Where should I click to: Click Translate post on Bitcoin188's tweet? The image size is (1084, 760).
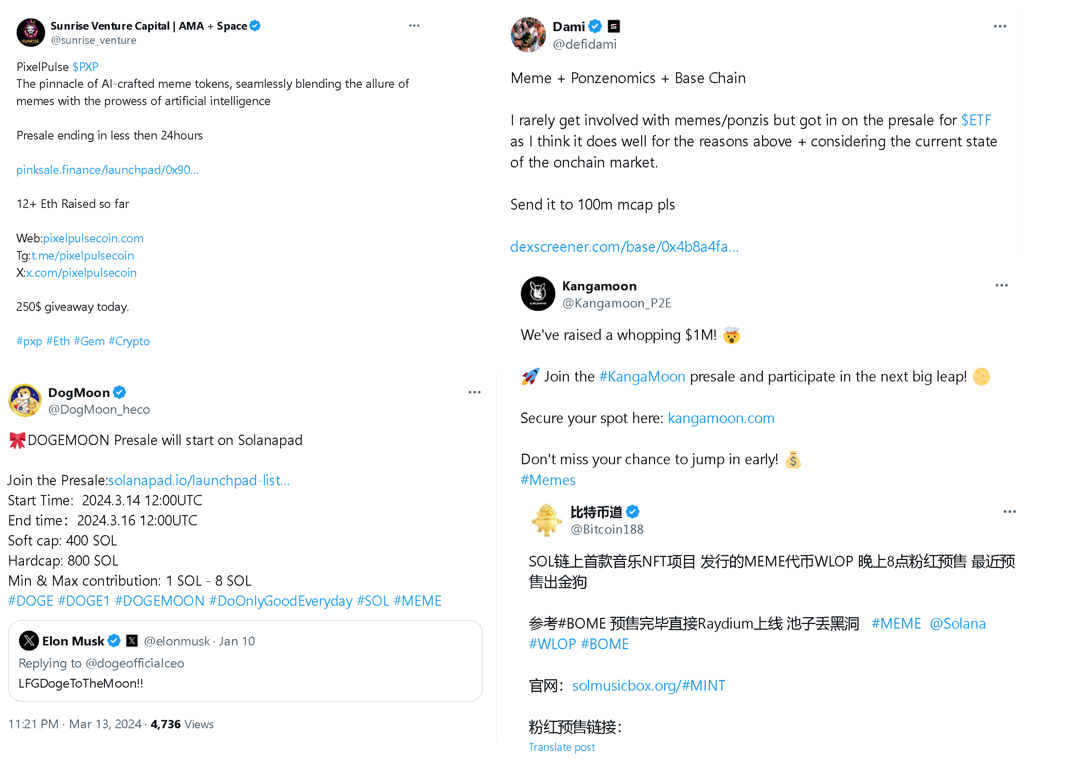(x=561, y=746)
